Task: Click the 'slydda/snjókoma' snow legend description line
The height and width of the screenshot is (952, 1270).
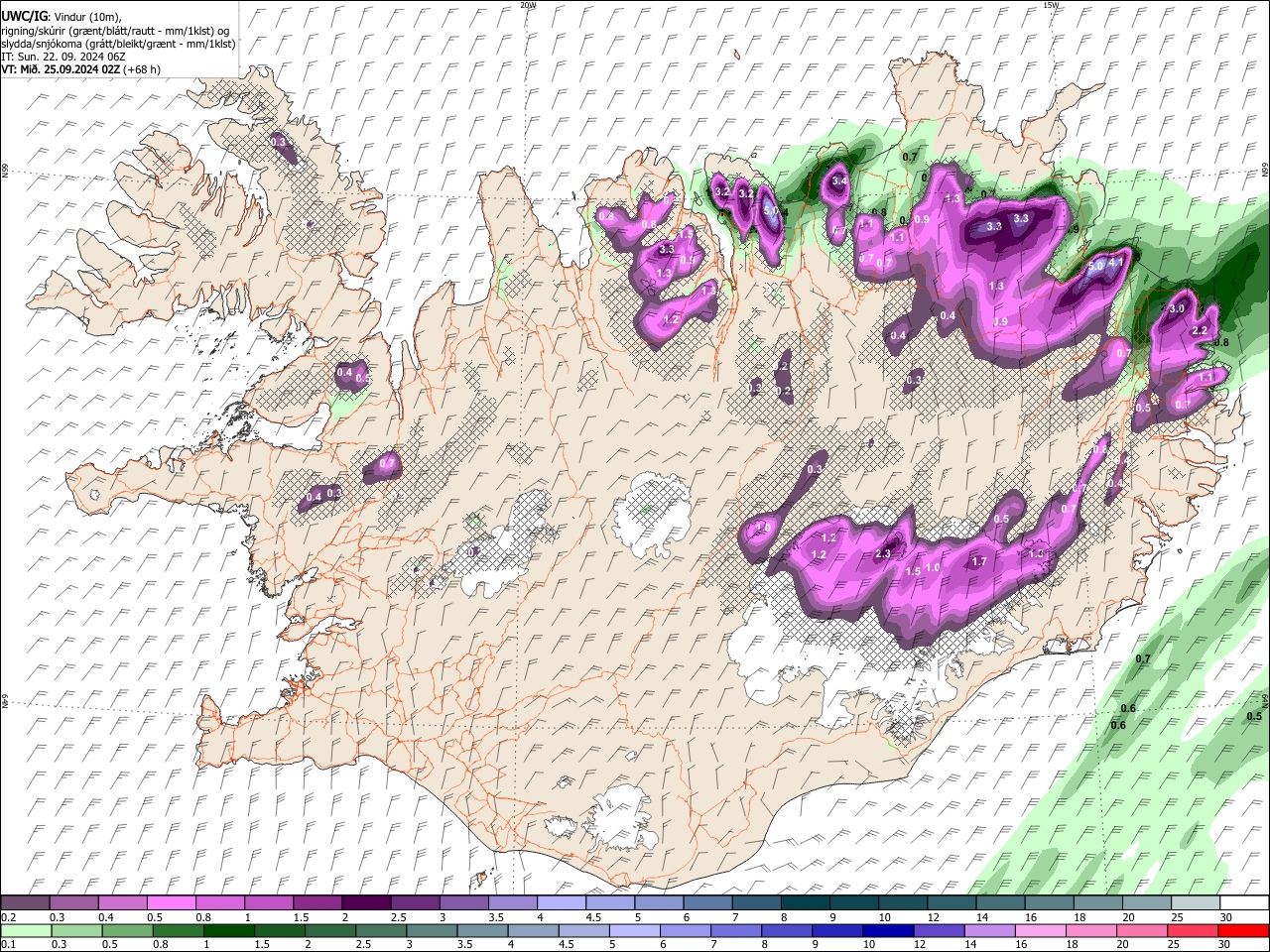Action: [x=118, y=44]
